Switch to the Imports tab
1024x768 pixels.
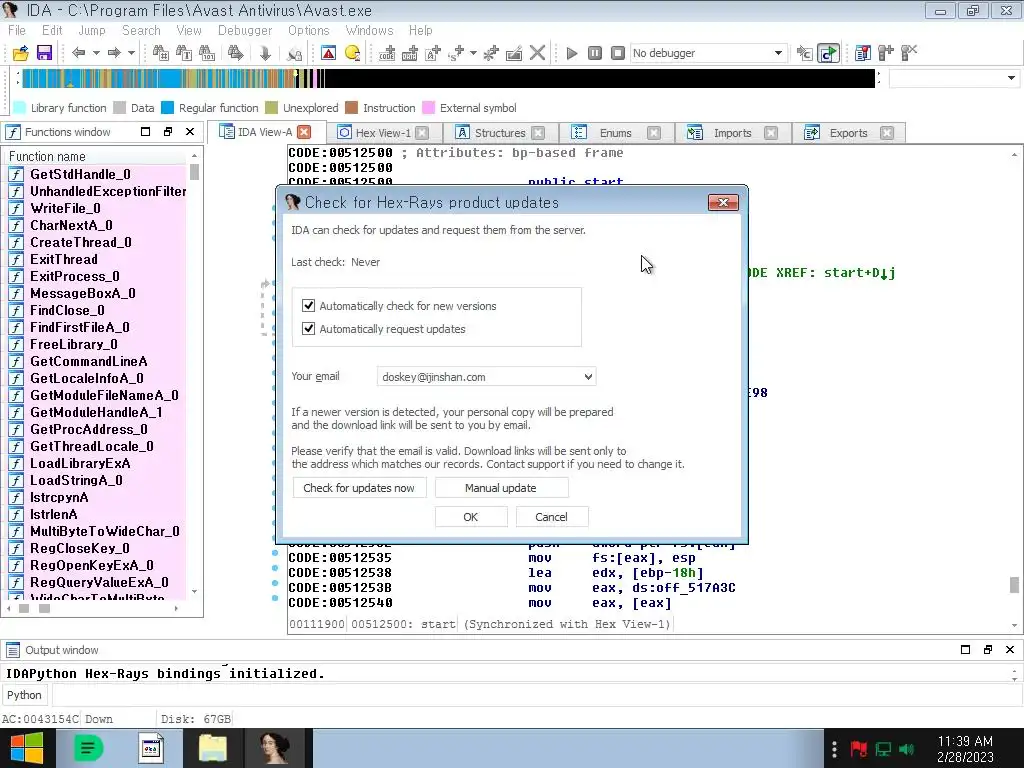tap(732, 133)
